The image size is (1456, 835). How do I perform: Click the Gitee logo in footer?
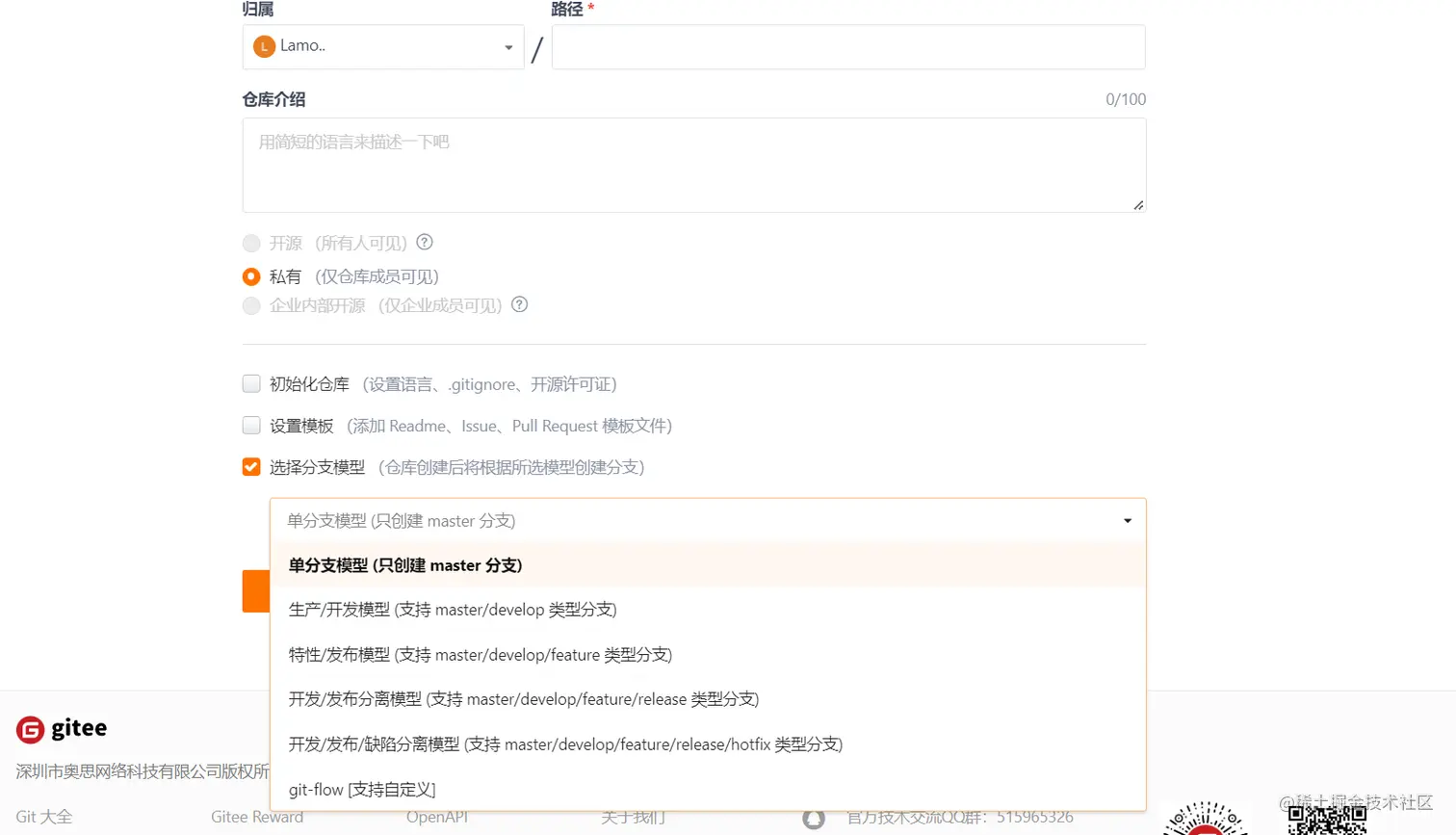point(62,729)
